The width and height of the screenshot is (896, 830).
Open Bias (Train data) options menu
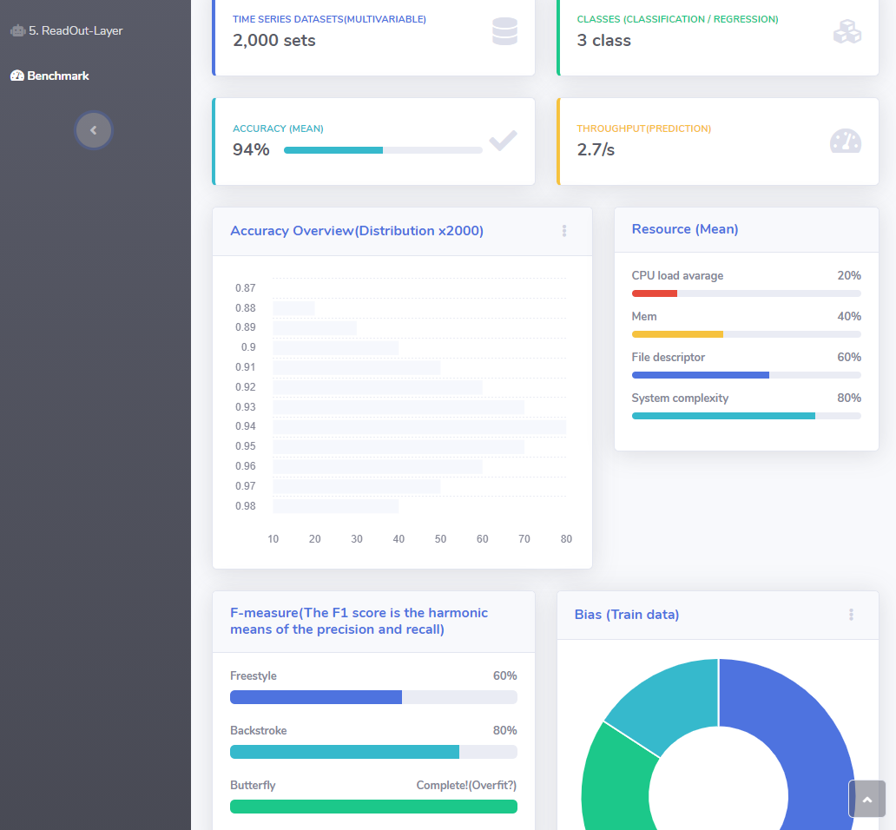851,614
